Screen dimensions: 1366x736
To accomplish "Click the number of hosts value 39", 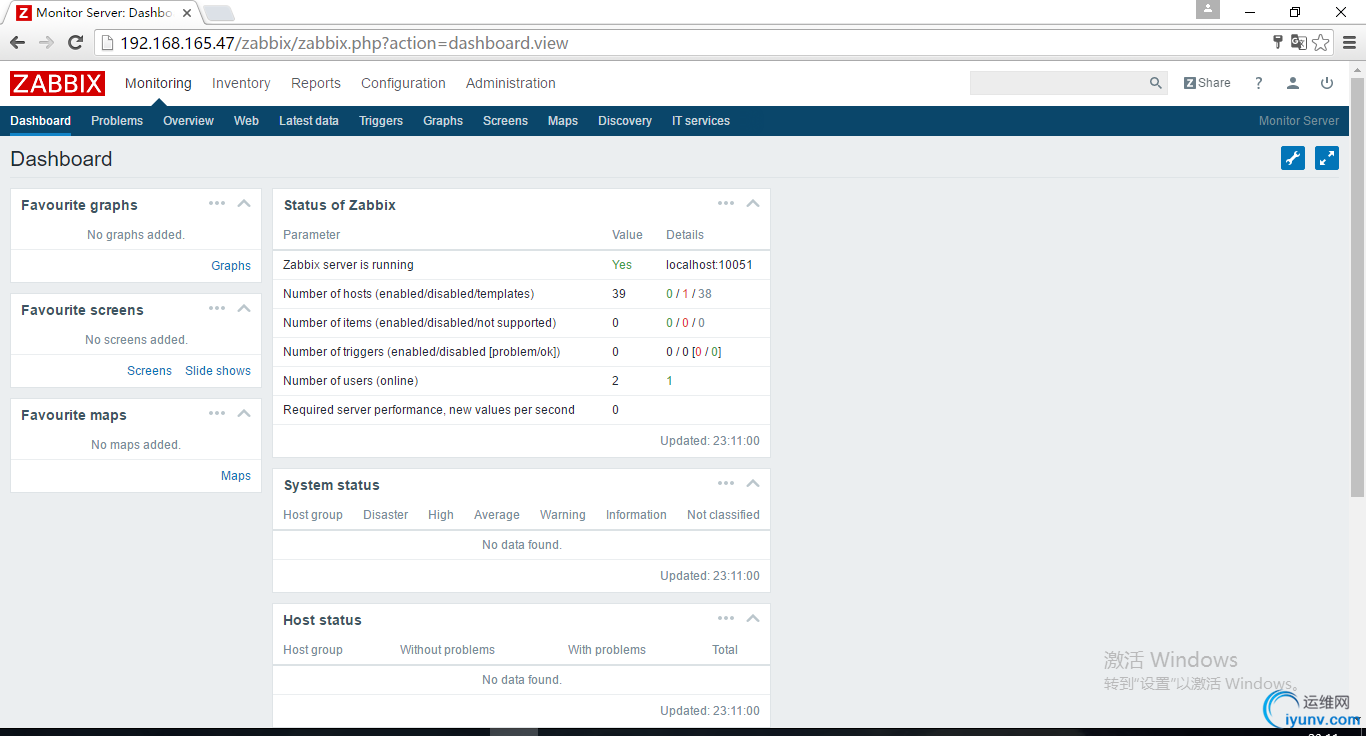I will (x=619, y=294).
